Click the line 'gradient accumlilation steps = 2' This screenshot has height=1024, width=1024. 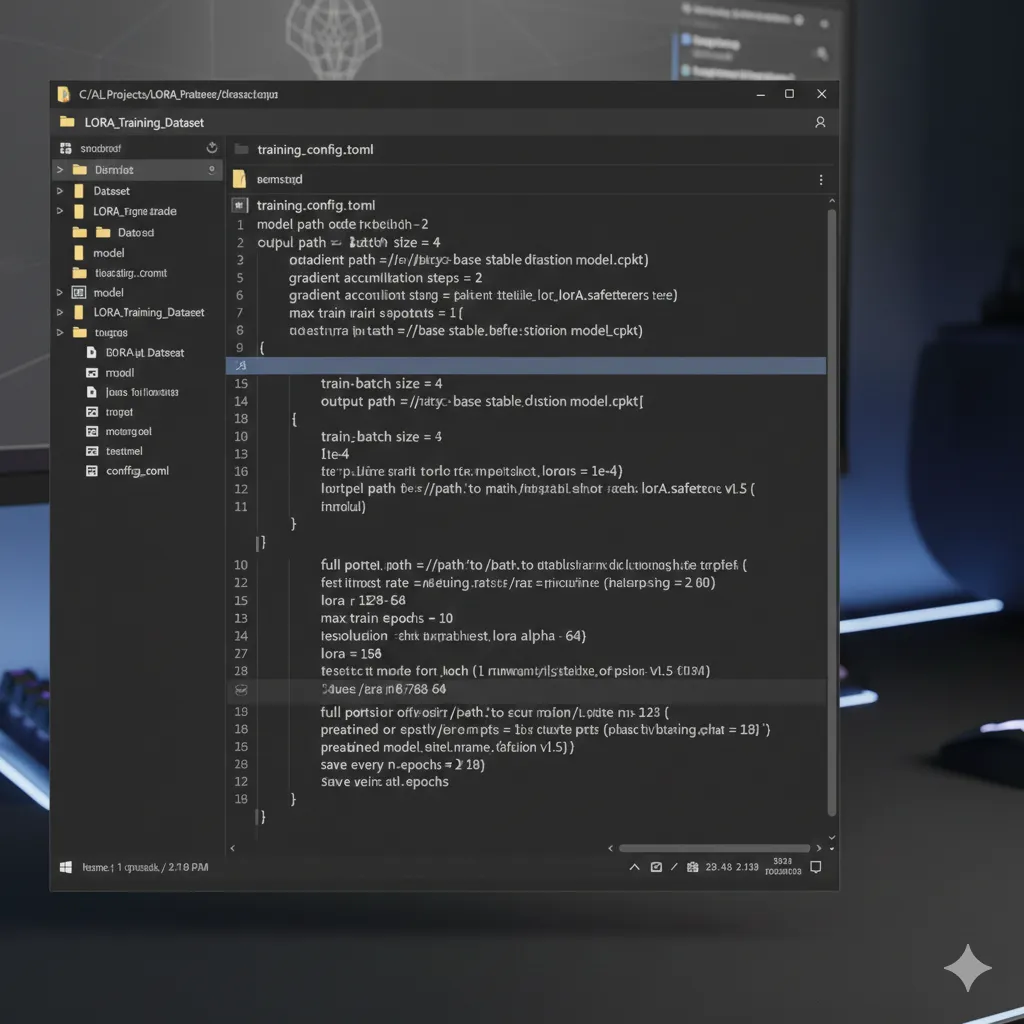point(385,278)
